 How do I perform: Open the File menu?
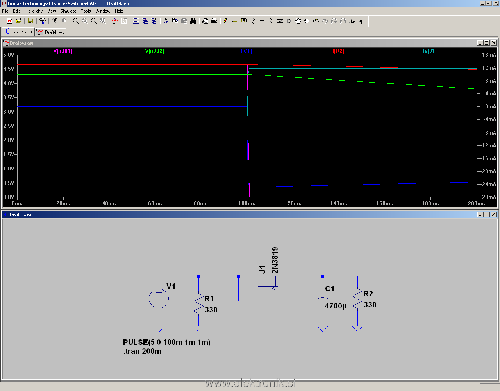(4, 11)
